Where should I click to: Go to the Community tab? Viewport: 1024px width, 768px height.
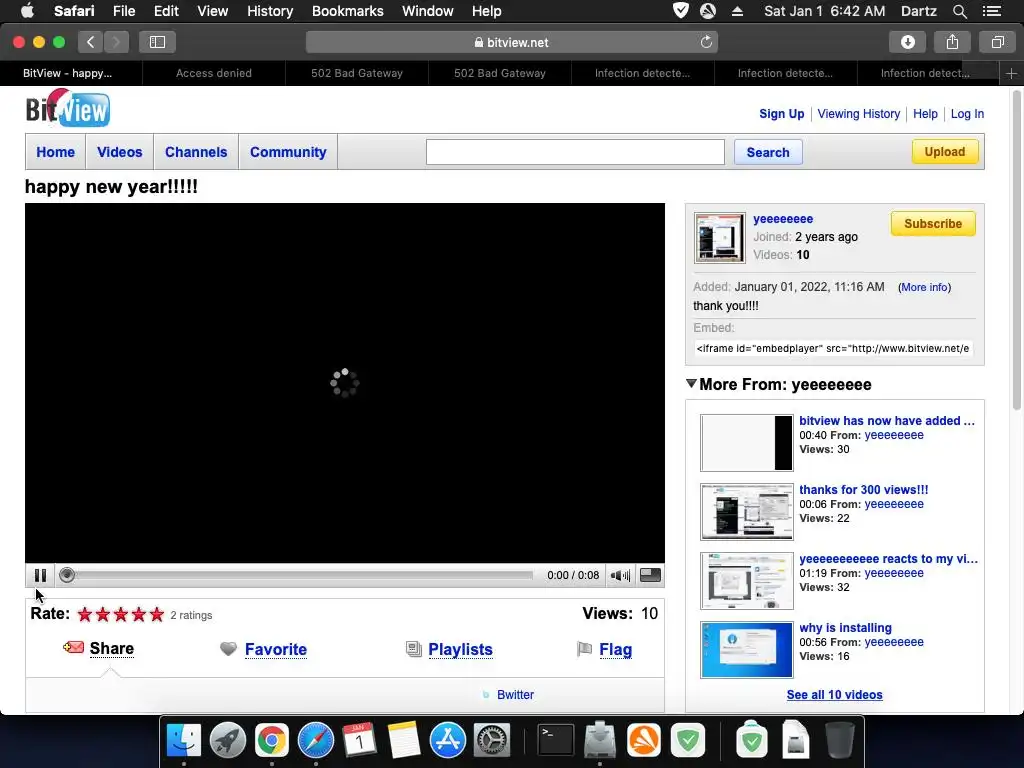coord(288,152)
